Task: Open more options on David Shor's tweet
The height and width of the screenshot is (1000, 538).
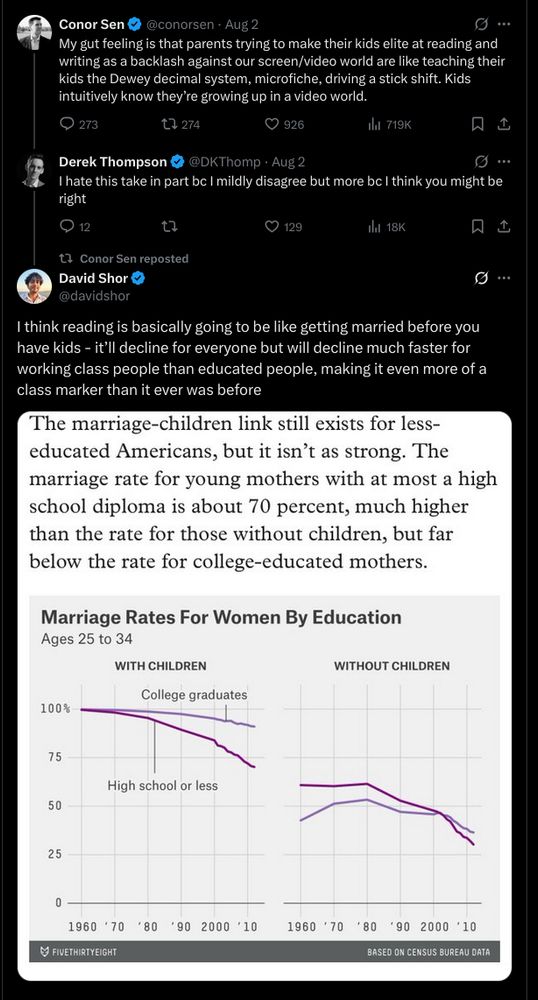Action: pyautogui.click(x=504, y=278)
